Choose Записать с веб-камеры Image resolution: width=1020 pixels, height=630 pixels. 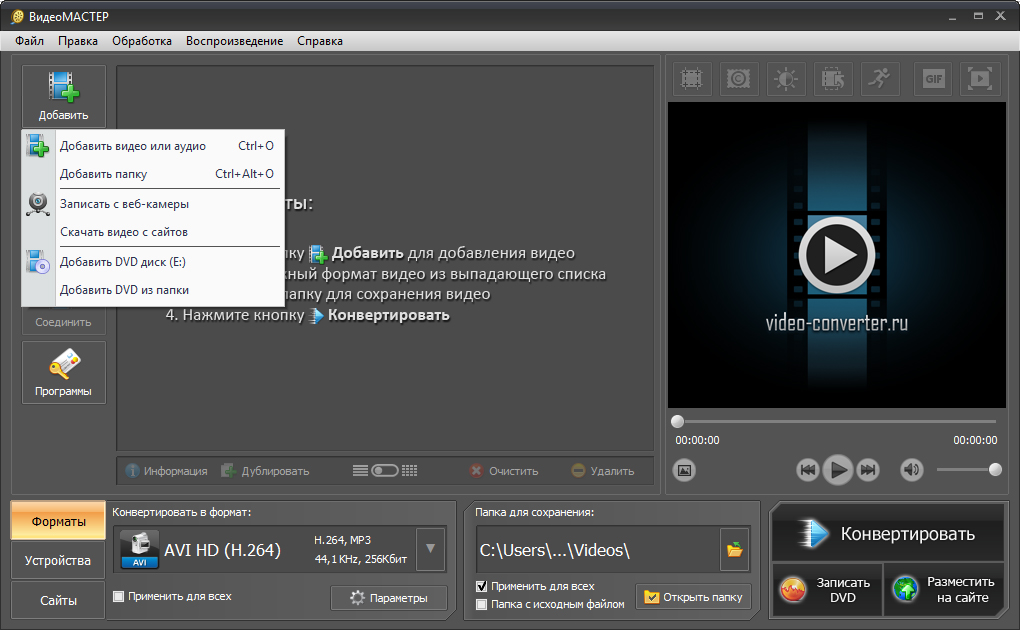[153, 204]
